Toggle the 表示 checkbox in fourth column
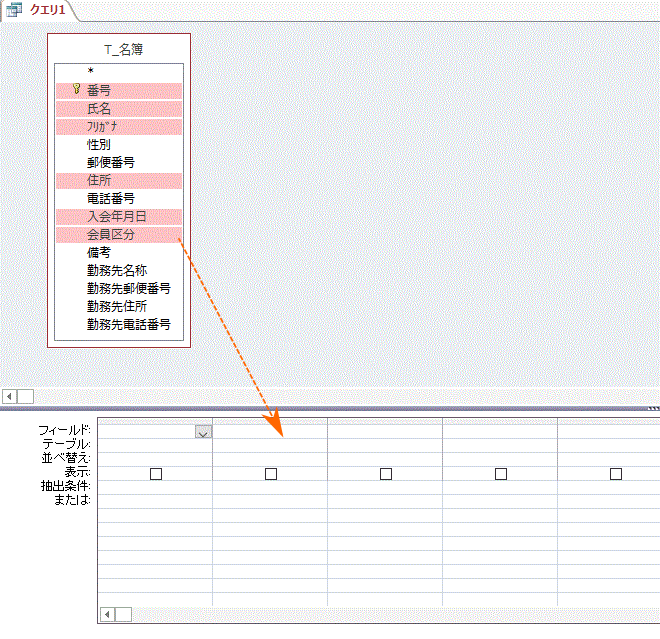 point(500,474)
